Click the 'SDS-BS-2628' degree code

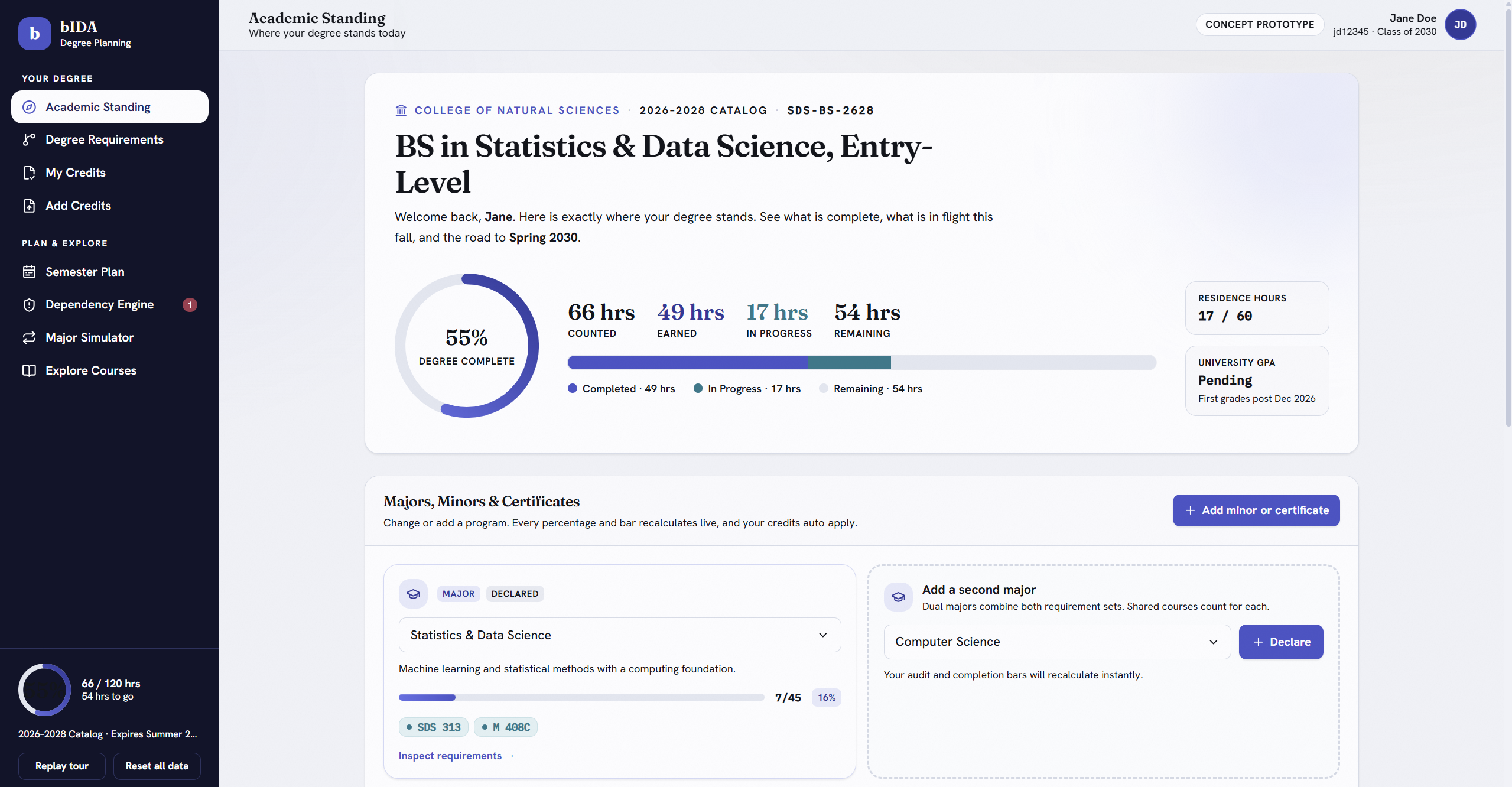[830, 110]
